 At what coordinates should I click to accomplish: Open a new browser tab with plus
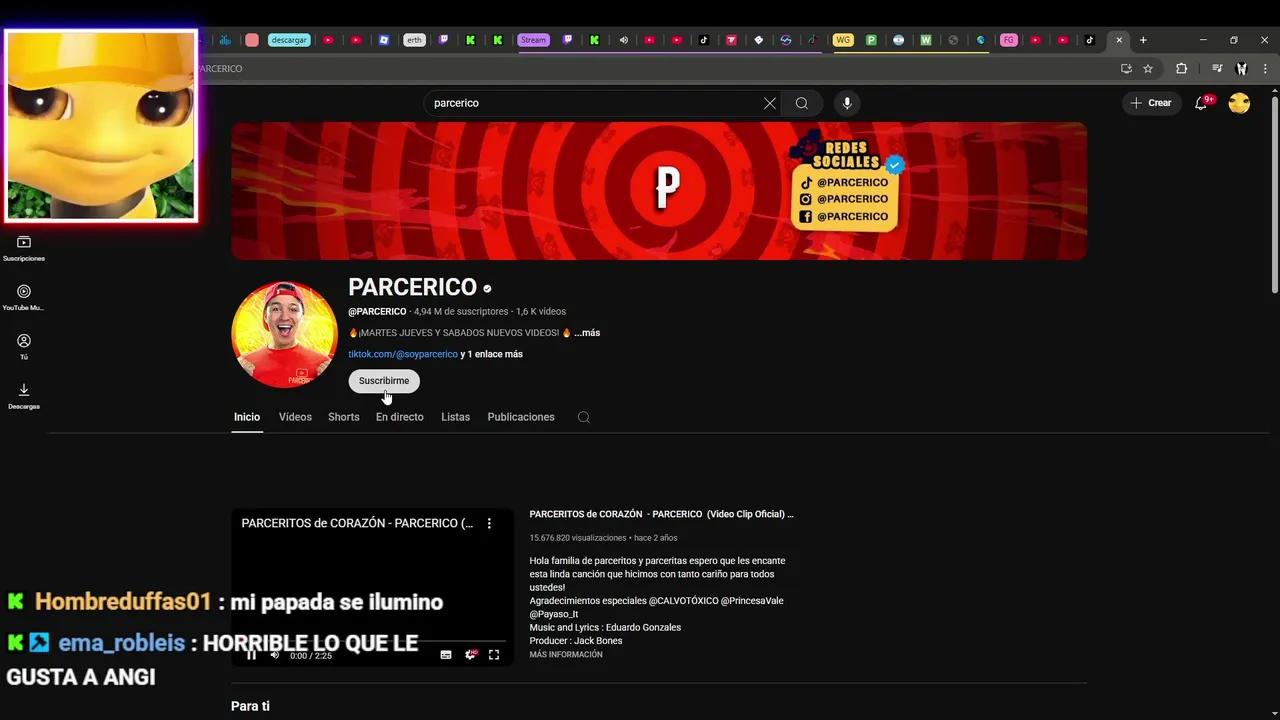tap(1143, 40)
